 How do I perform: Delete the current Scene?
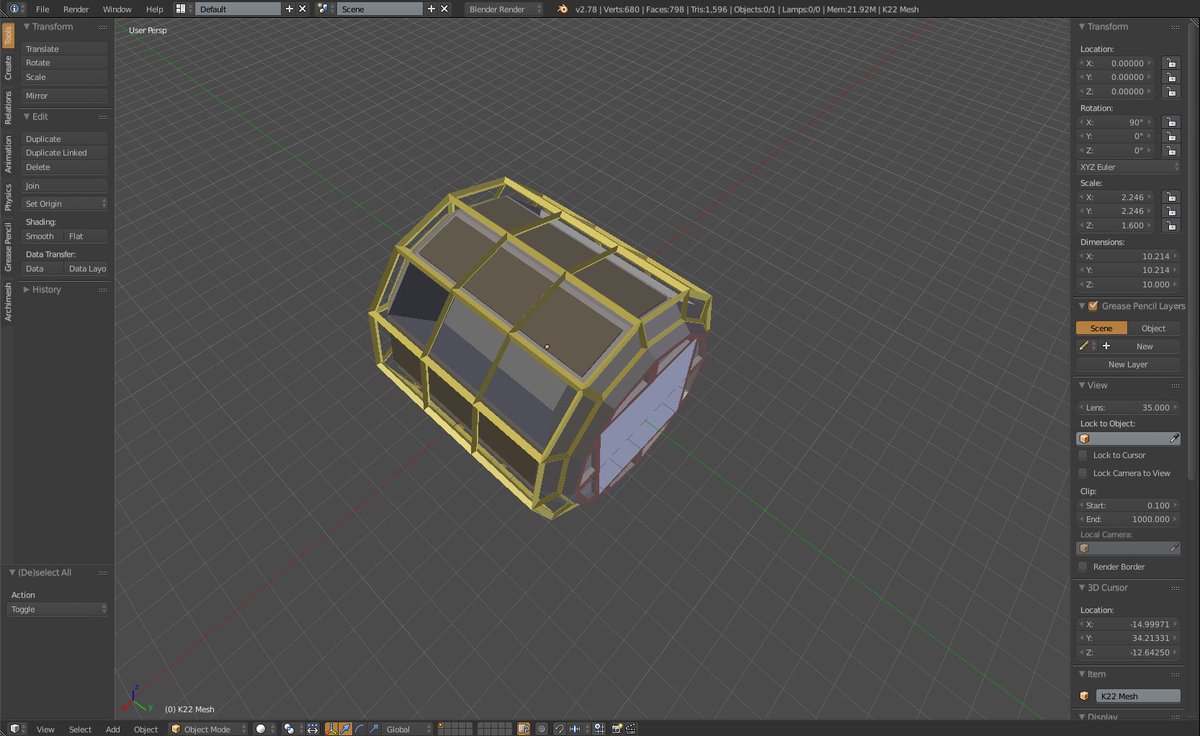pos(445,9)
